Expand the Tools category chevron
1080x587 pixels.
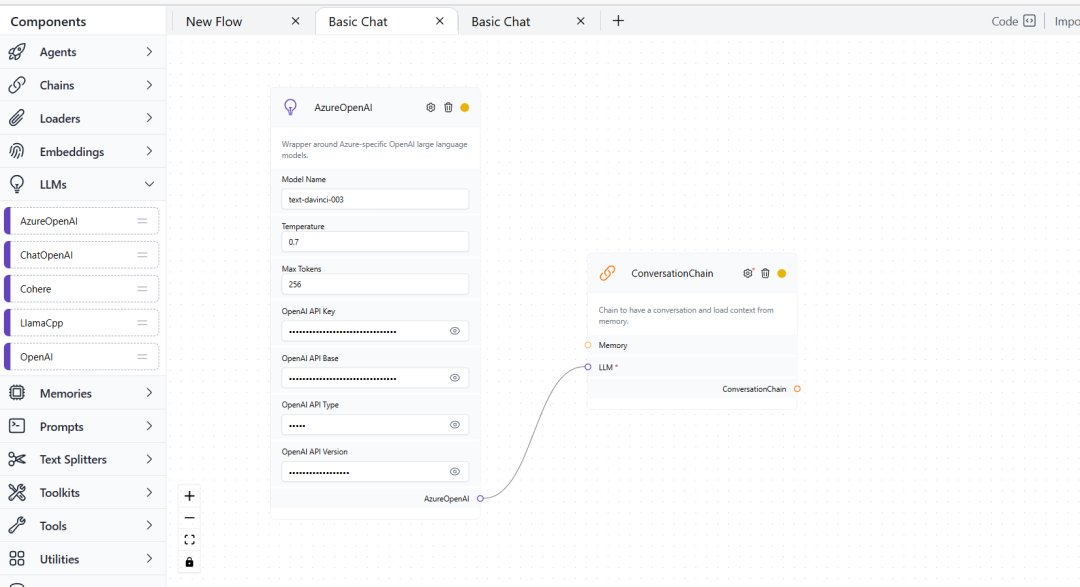(x=149, y=525)
